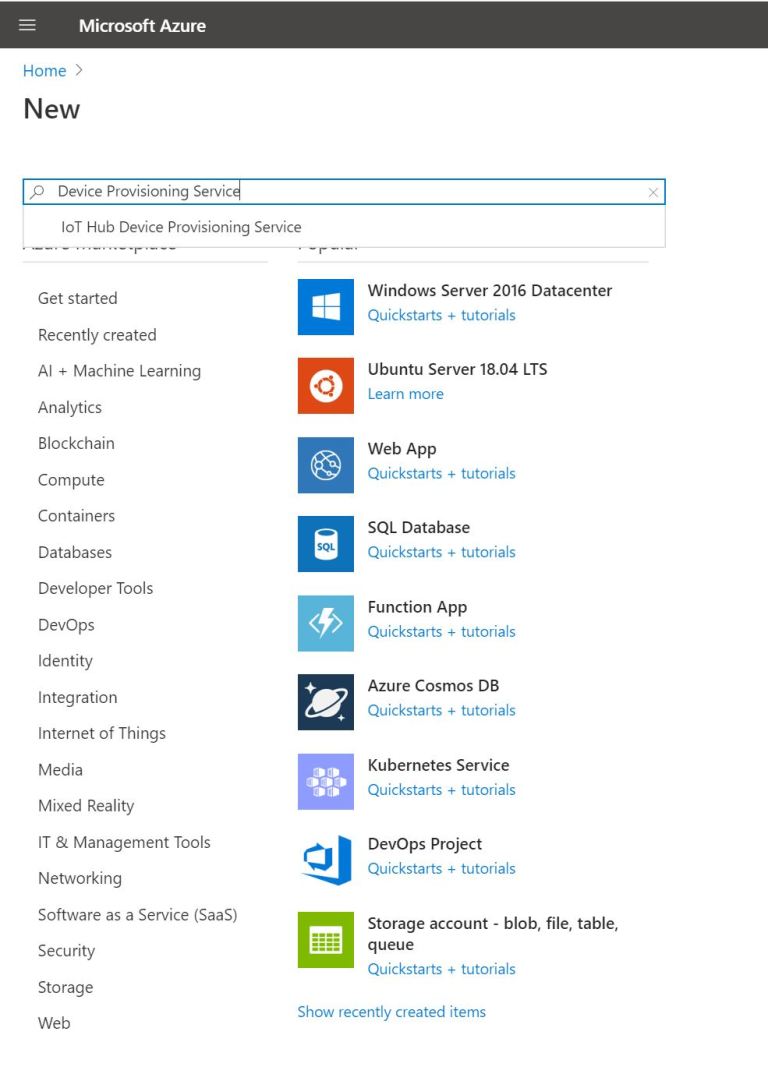Navigate back using the Home breadcrumb
This screenshot has height=1081, width=768.
pos(44,70)
